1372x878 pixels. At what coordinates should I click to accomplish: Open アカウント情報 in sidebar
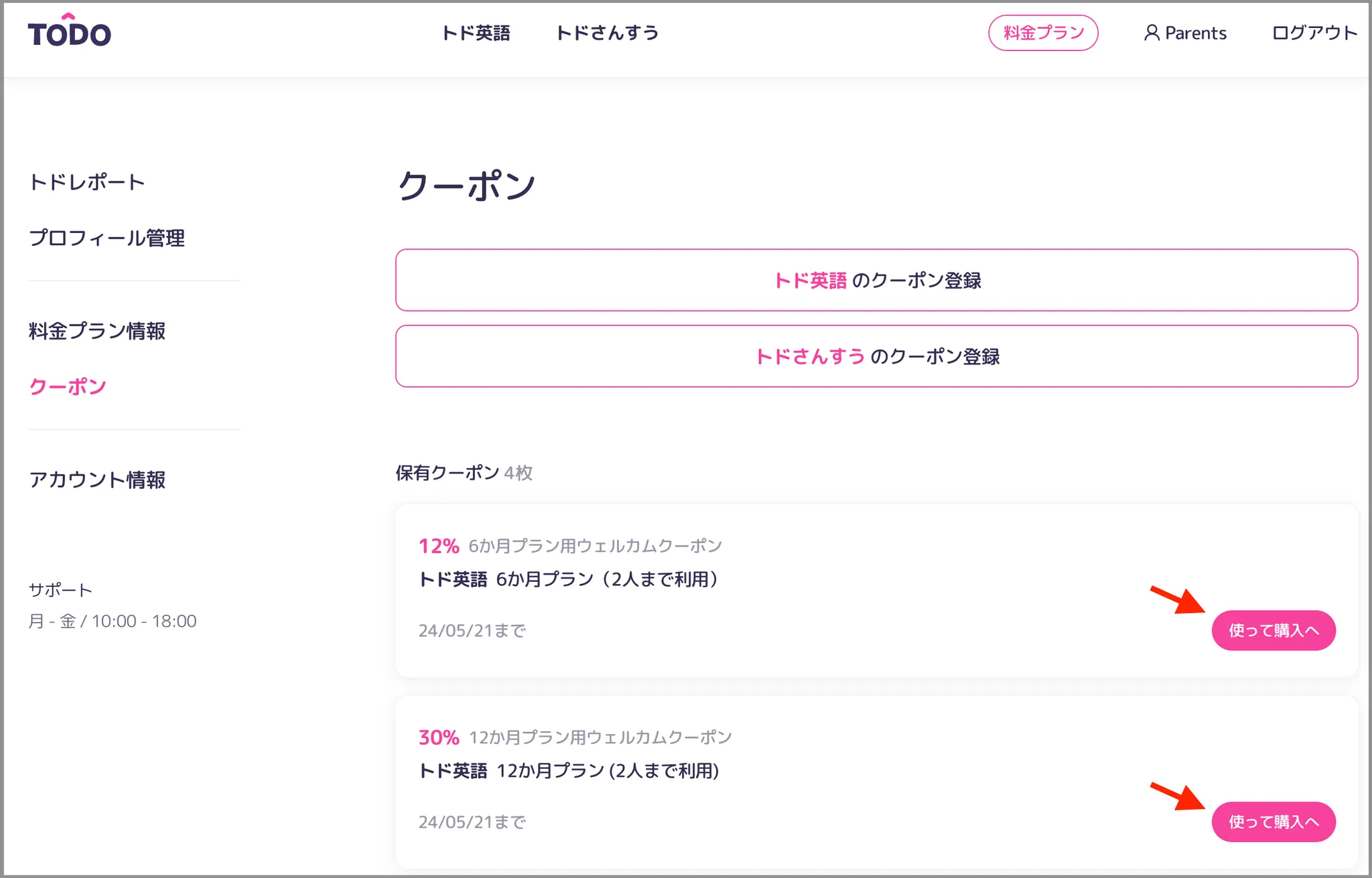[97, 480]
